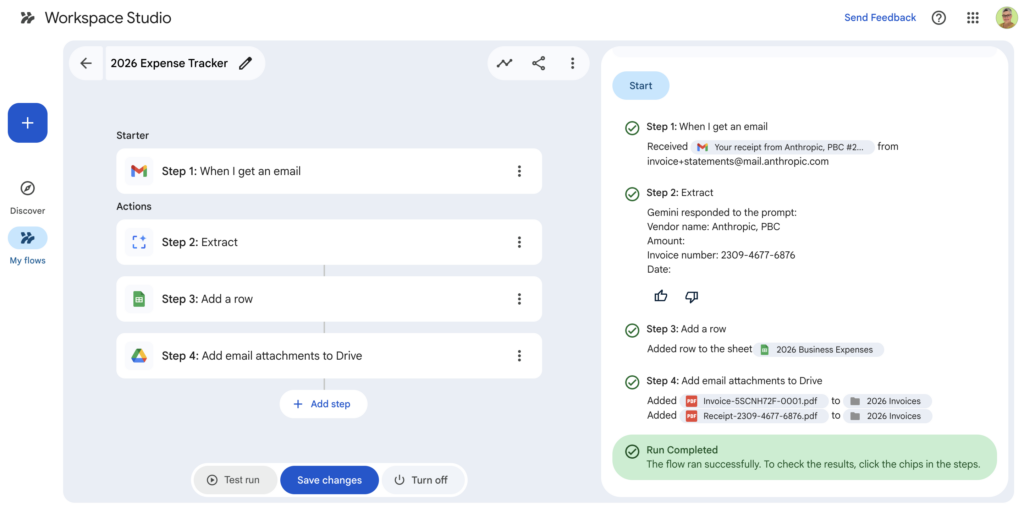Click Send Feedback link
The width and height of the screenshot is (1024, 507).
coord(880,18)
